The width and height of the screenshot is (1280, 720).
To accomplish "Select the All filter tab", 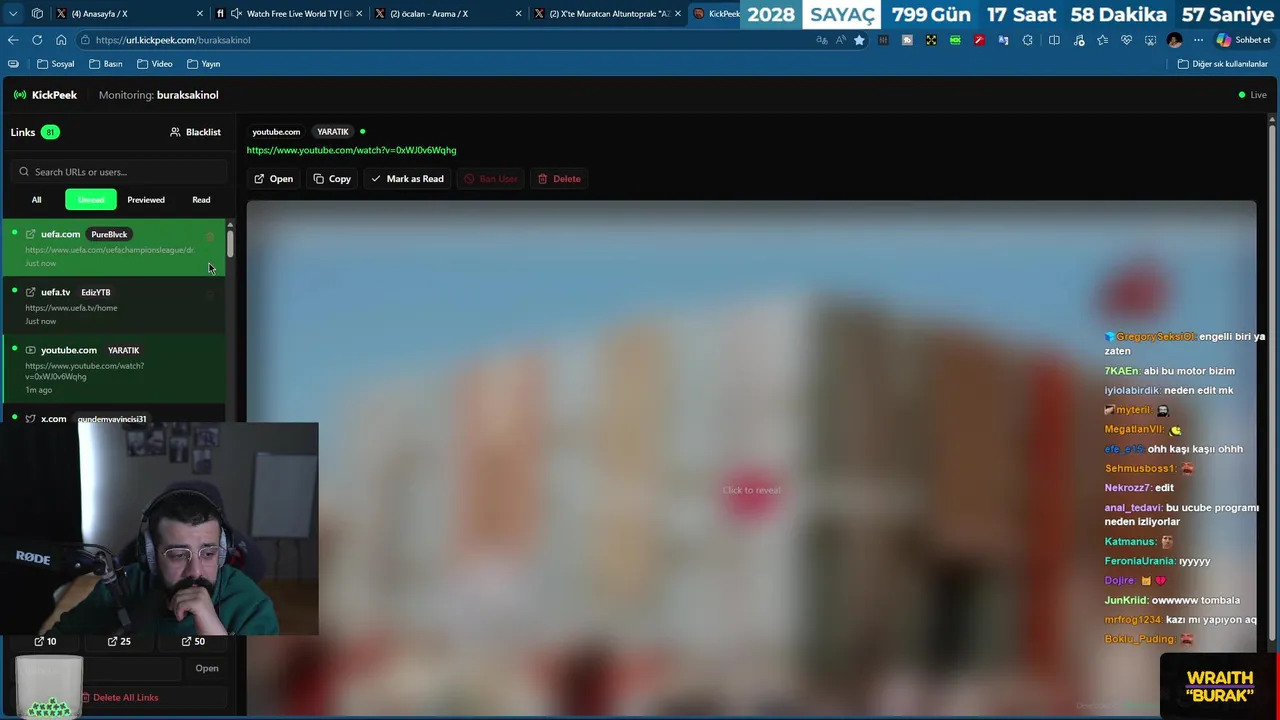I will point(36,200).
